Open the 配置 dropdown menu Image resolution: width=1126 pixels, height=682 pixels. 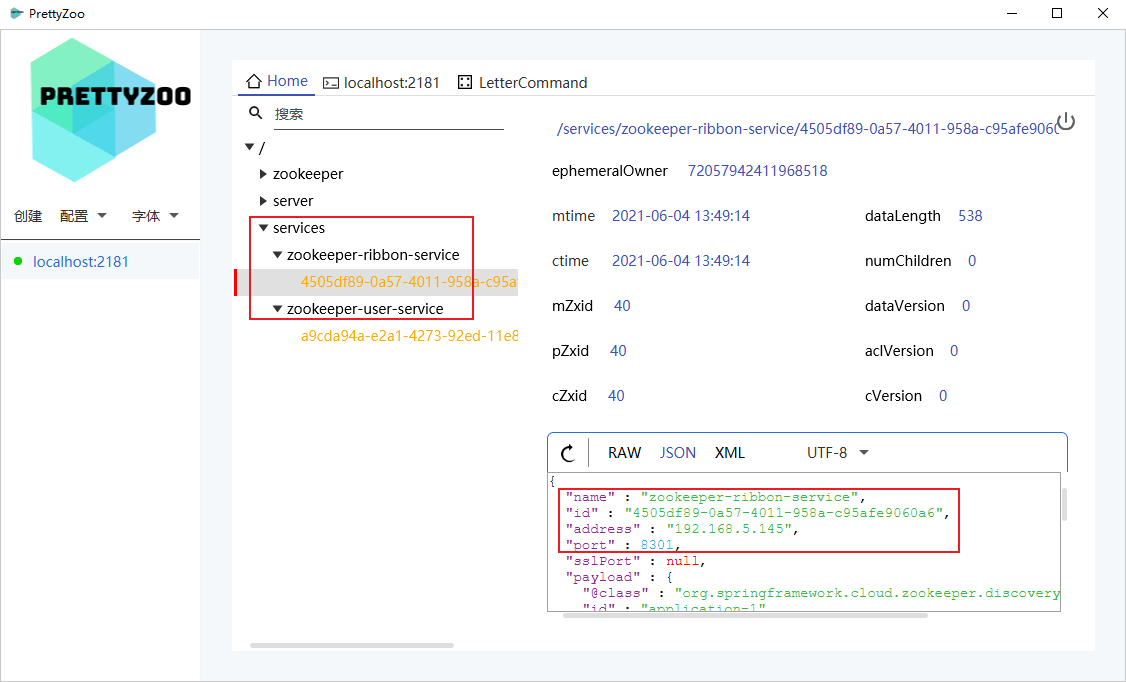tap(83, 216)
